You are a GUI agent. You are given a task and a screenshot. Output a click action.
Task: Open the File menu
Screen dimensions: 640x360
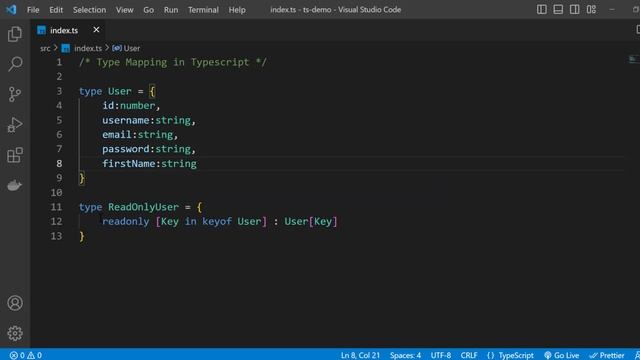click(33, 10)
